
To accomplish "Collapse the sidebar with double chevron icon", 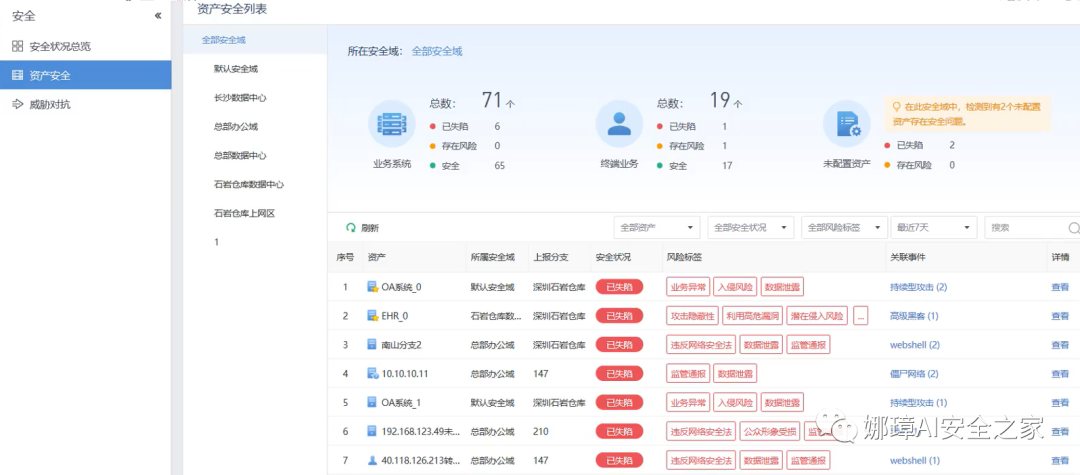I will pos(158,15).
